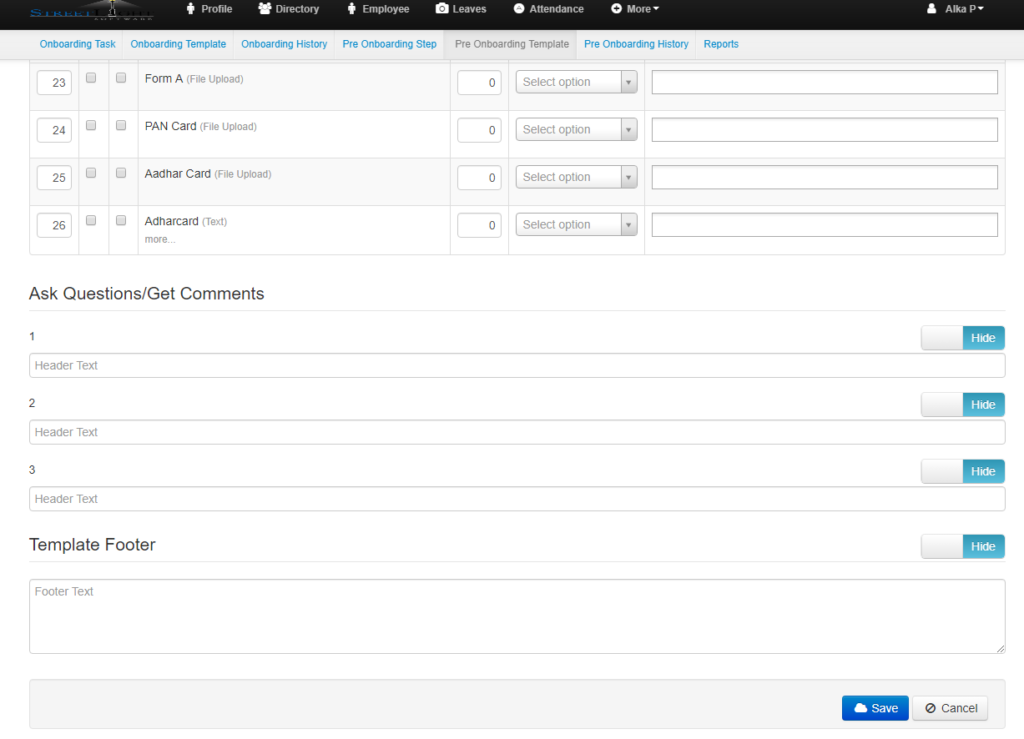Switch to the Reports tab
The image size is (1024, 739).
[x=720, y=44]
